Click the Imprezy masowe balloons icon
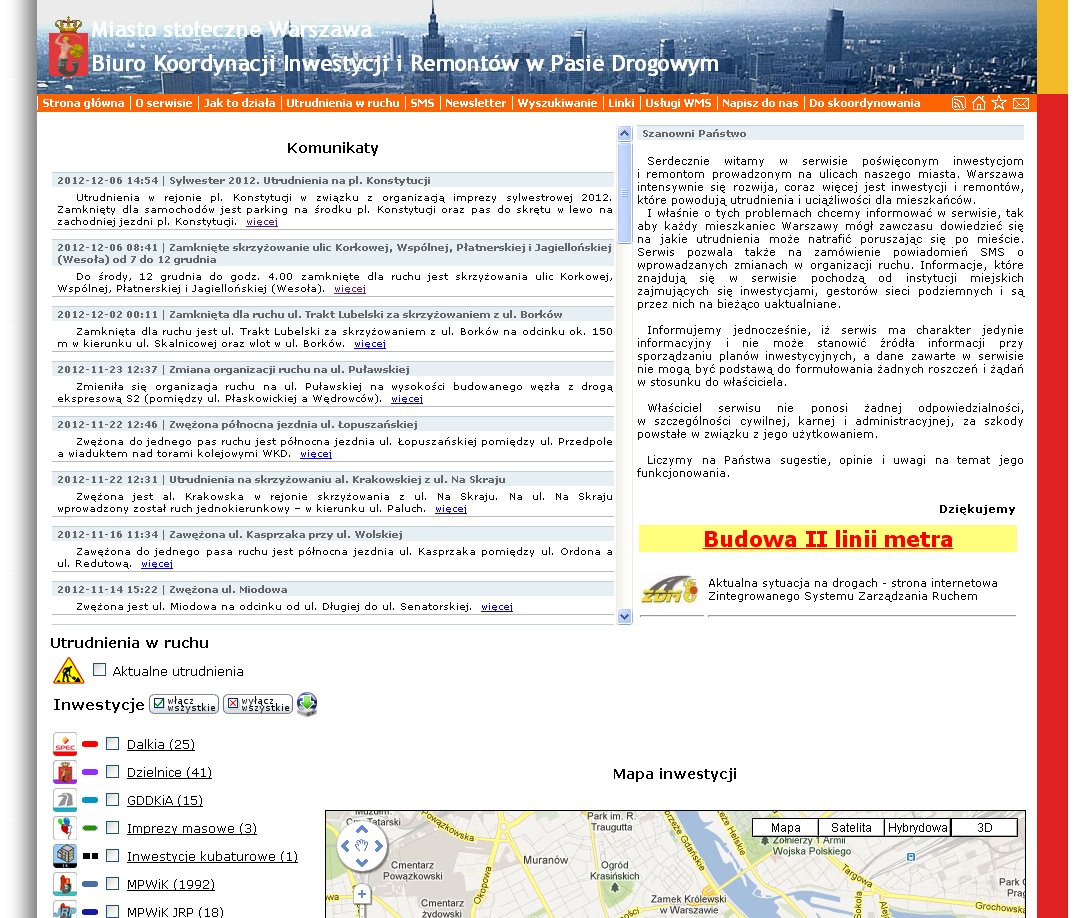Viewport: 1086px width, 918px height. (65, 828)
